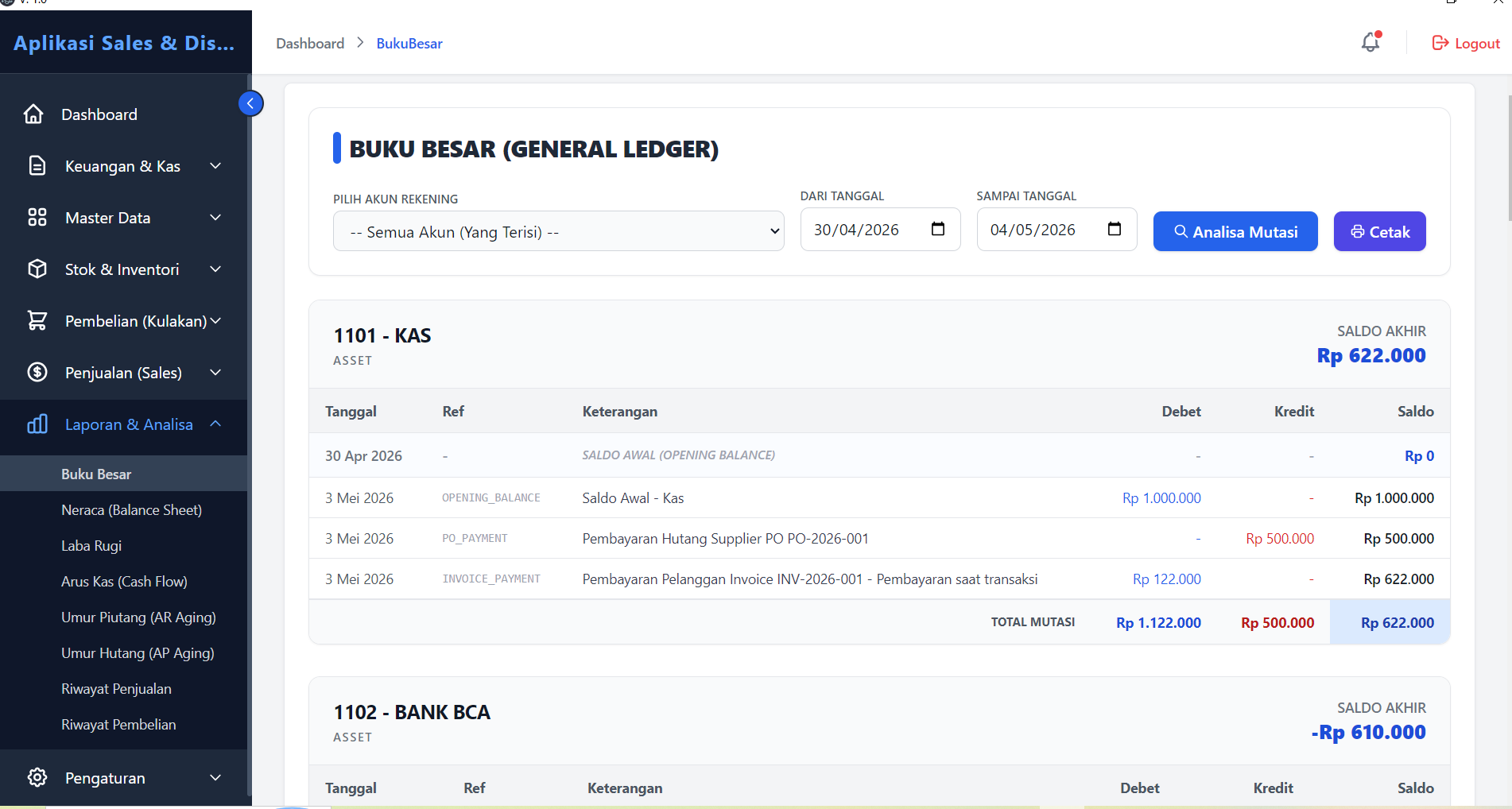The image size is (1512, 809).
Task: Open Arus Kas (Cash Flow) report
Action: point(123,581)
